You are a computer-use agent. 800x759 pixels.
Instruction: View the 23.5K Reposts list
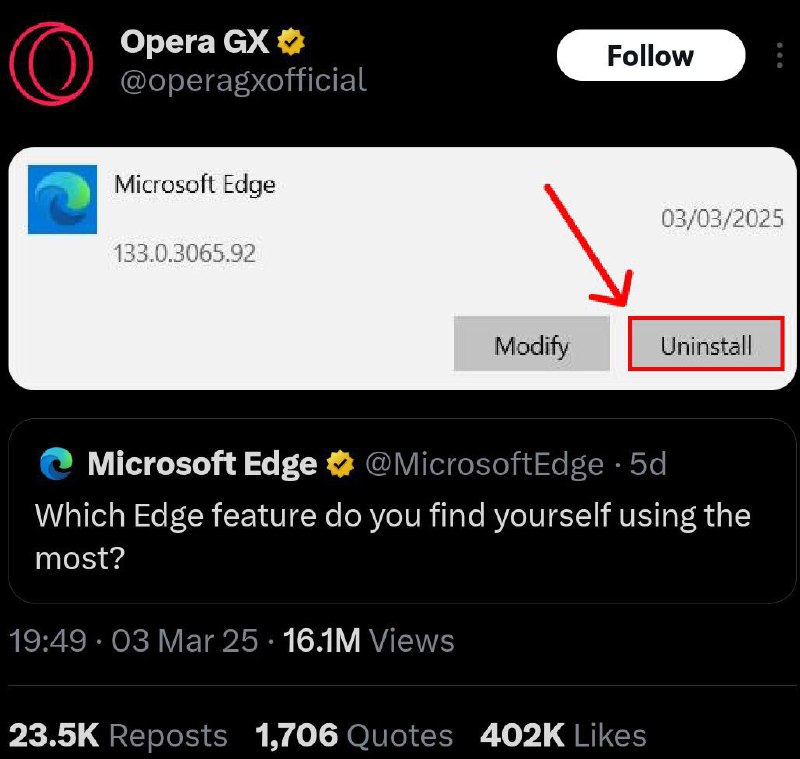pyautogui.click(x=118, y=736)
